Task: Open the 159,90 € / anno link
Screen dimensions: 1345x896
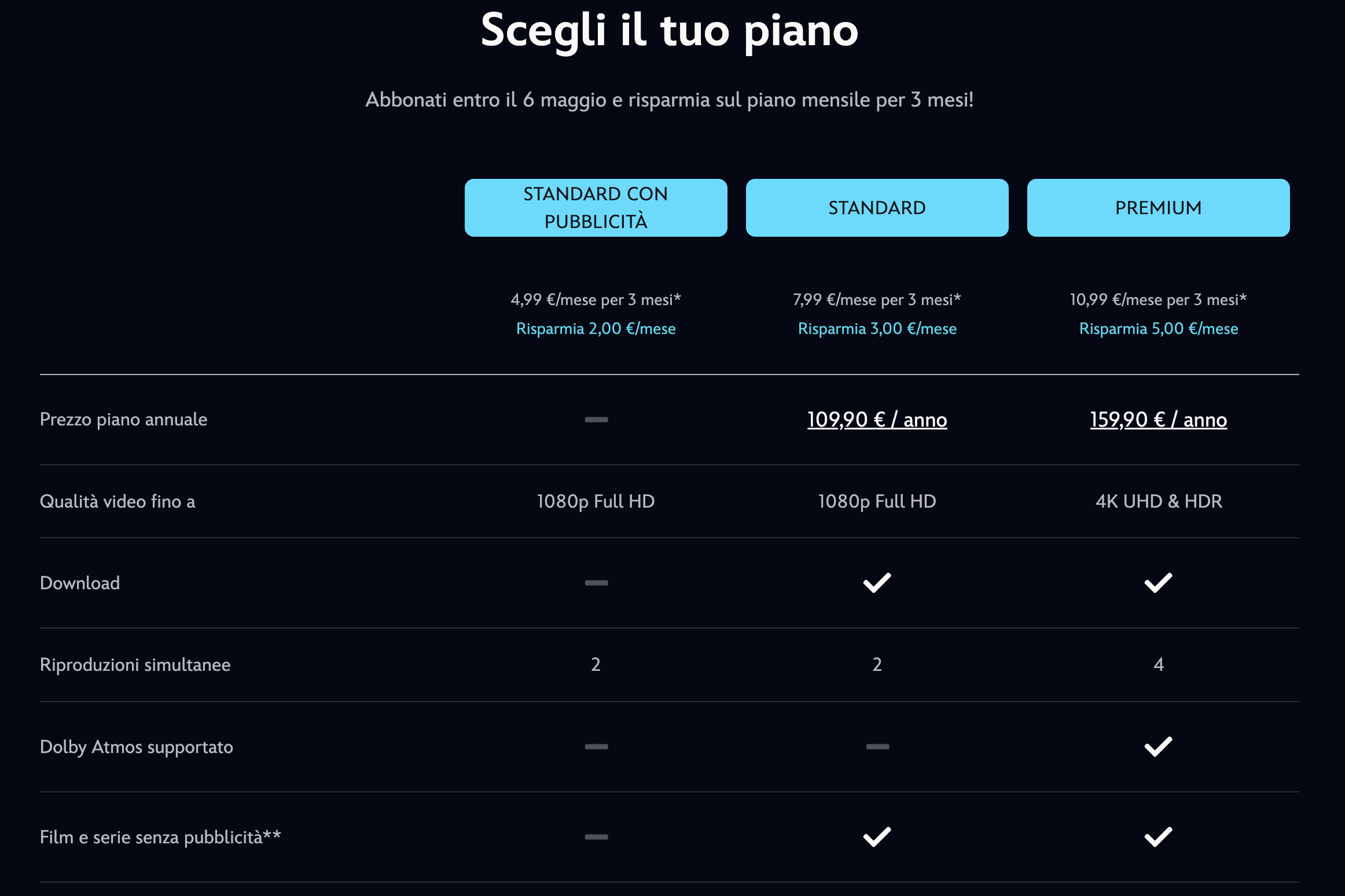Action: (1158, 420)
